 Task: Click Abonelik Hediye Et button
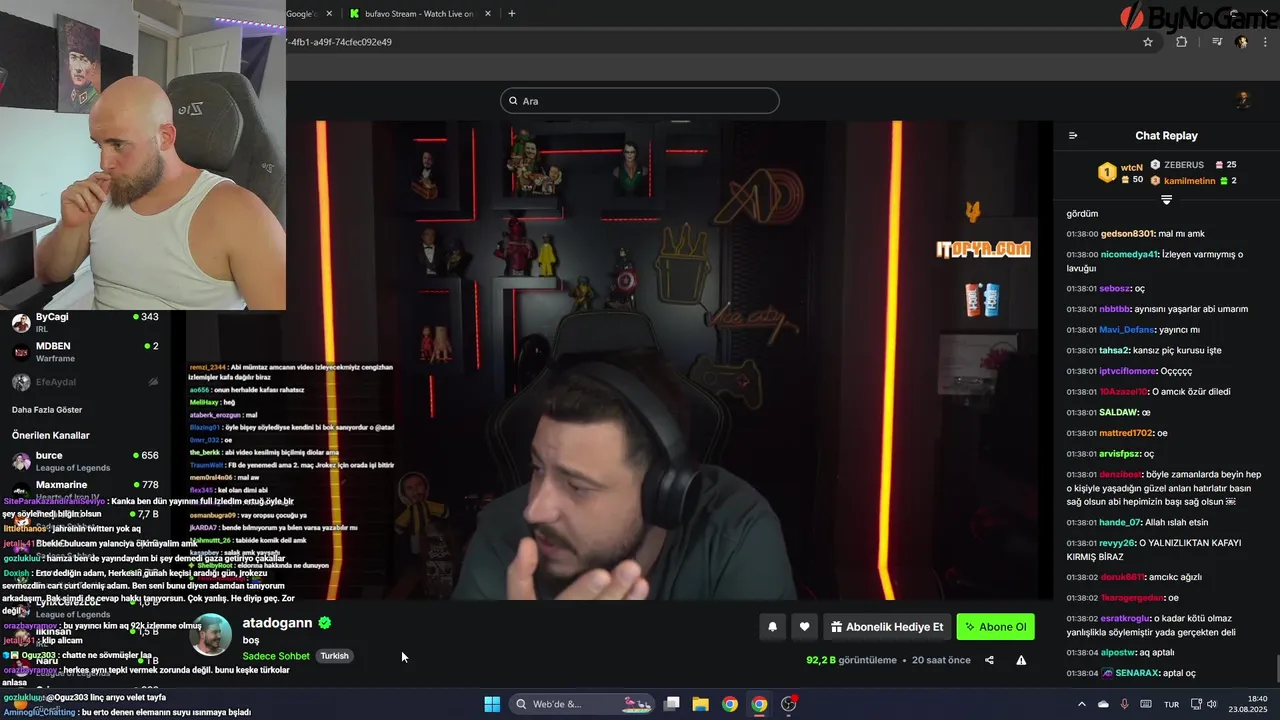[887, 627]
